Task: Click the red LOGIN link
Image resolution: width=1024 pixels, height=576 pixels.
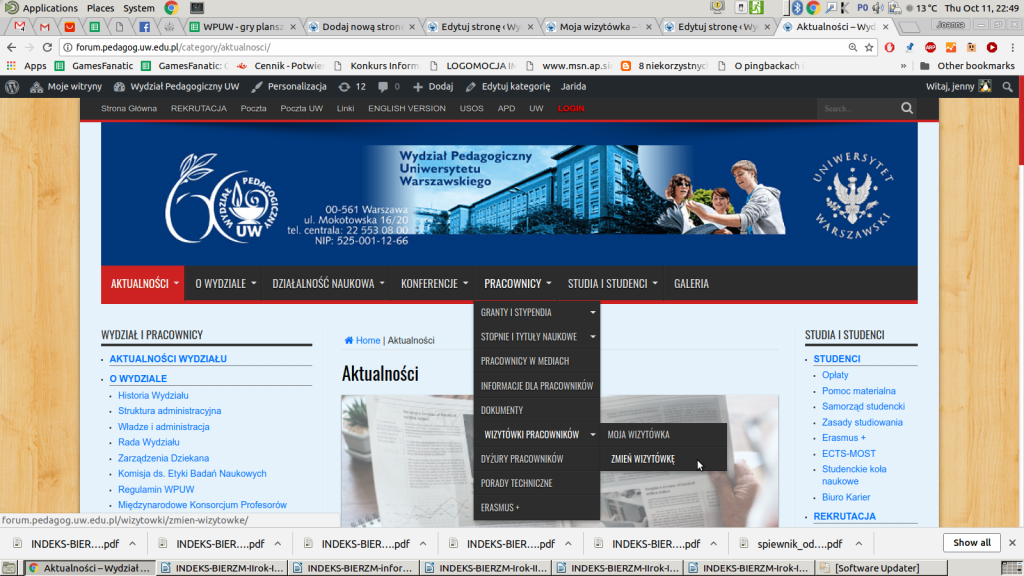Action: point(571,108)
